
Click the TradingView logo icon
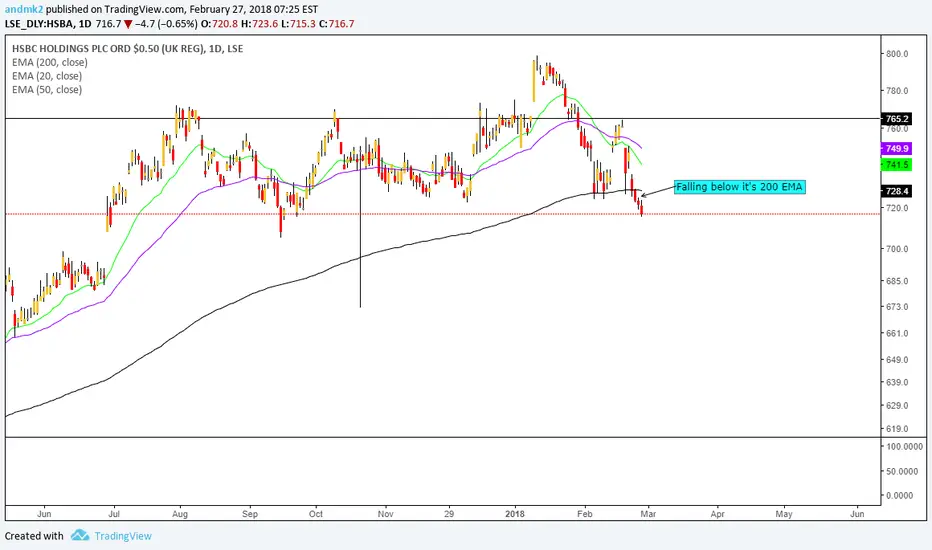[80, 536]
